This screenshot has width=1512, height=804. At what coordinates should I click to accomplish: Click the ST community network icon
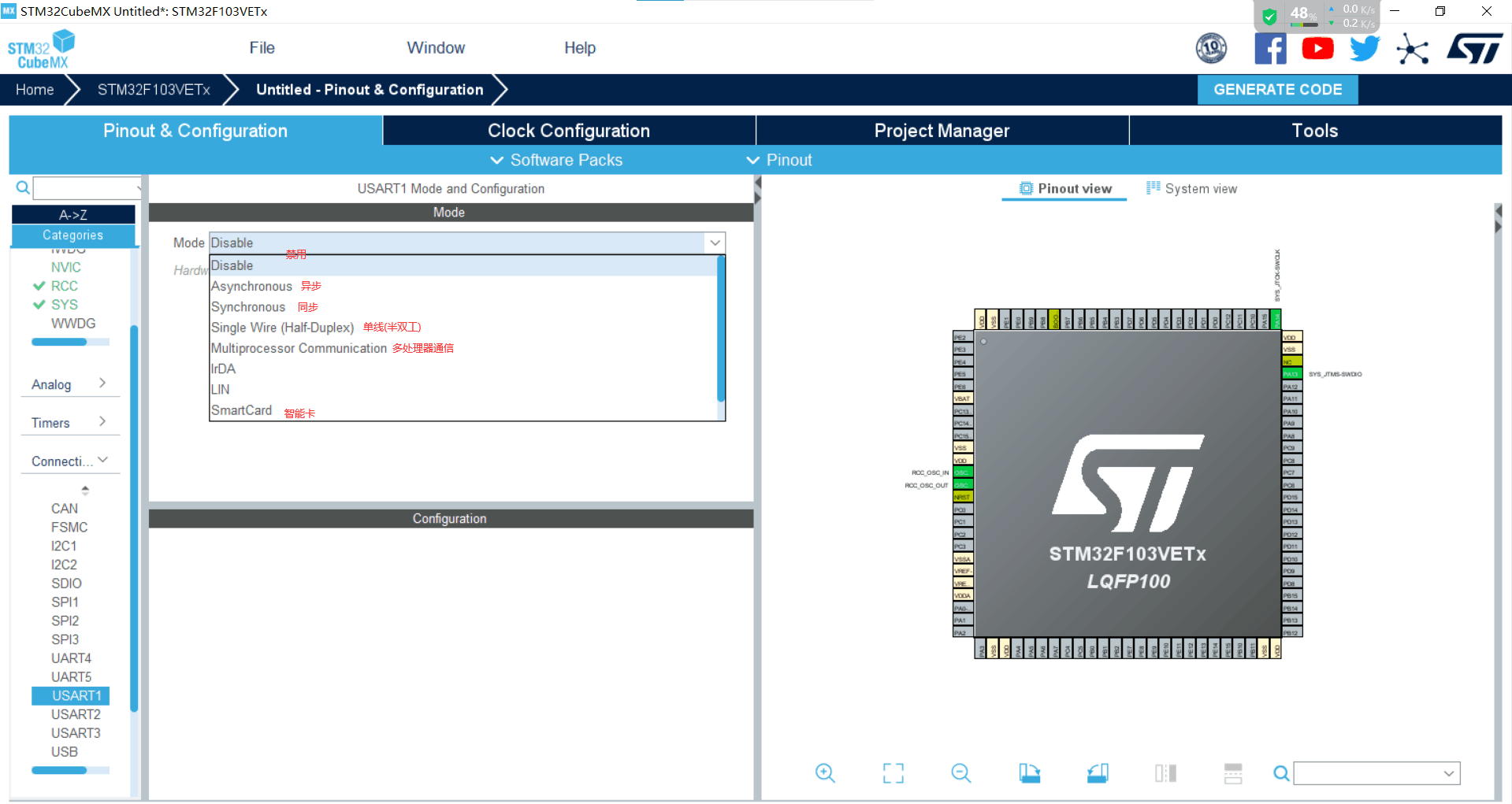(x=1412, y=50)
